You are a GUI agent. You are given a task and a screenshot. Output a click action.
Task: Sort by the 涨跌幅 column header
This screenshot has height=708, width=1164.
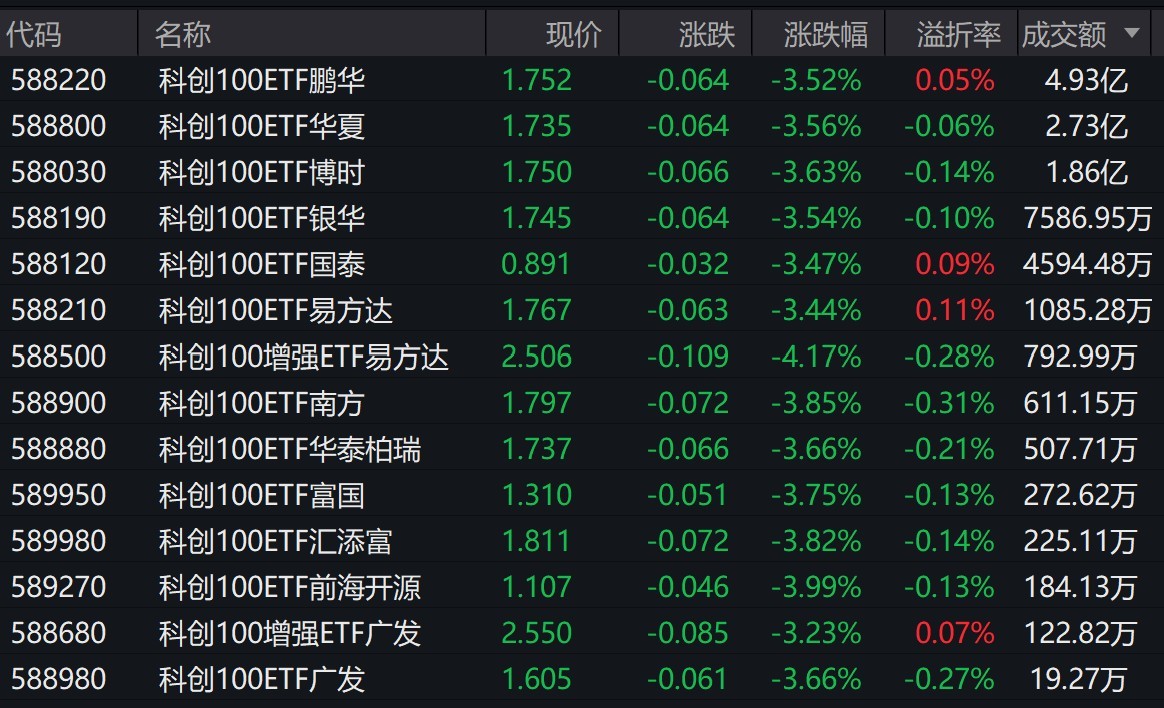(x=826, y=34)
